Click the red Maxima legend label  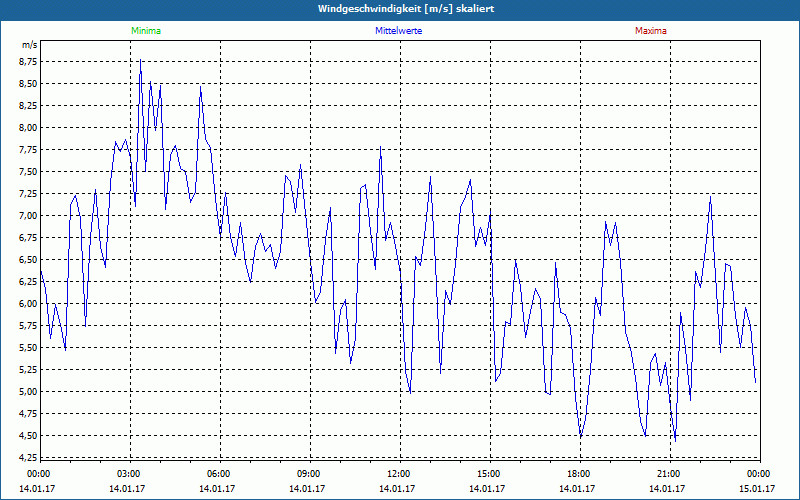[x=651, y=31]
